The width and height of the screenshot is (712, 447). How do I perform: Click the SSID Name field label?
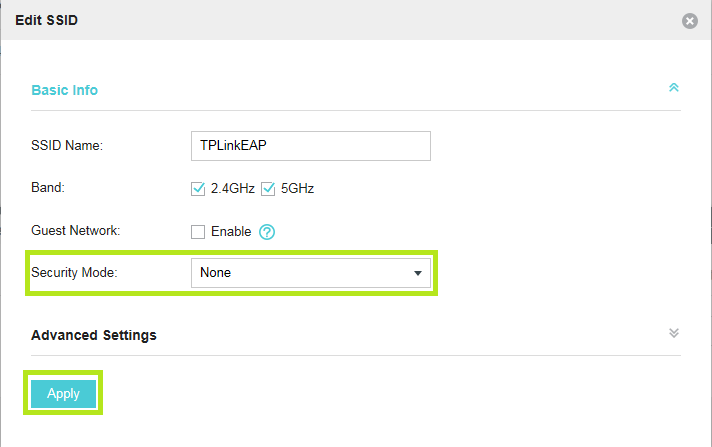point(67,146)
